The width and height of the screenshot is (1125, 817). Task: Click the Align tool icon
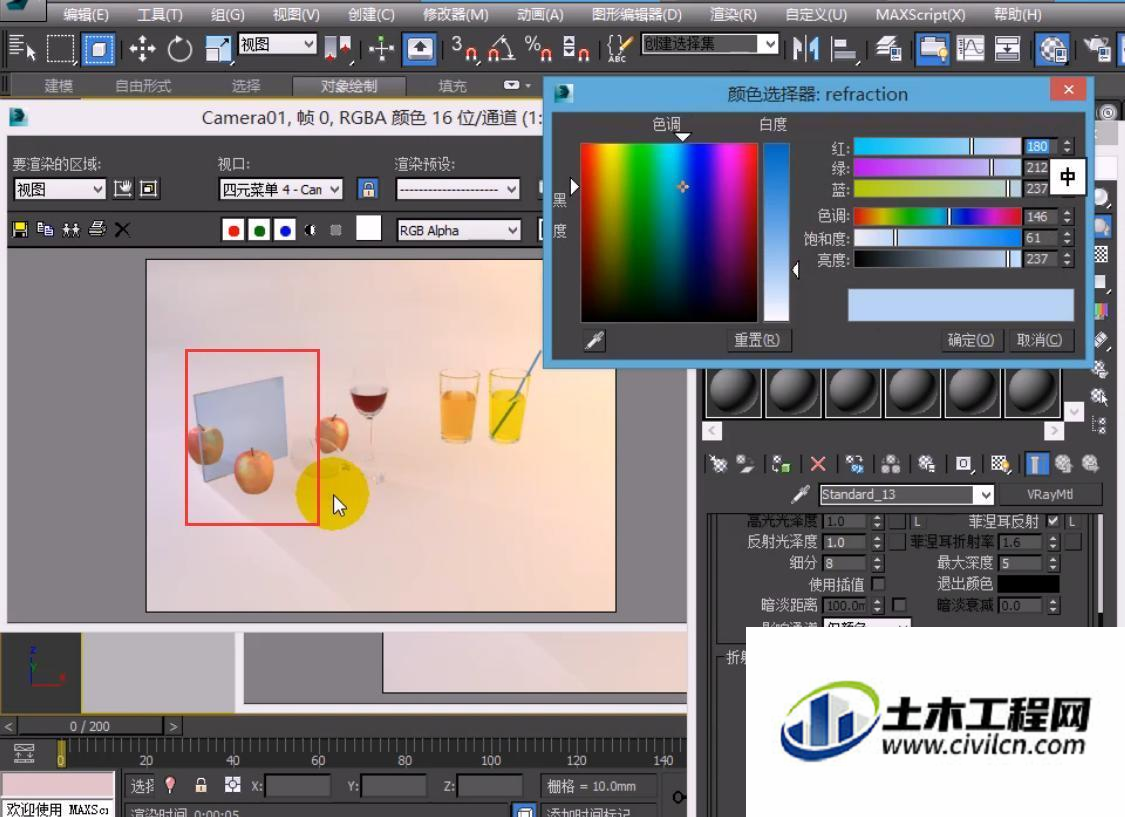tap(844, 49)
